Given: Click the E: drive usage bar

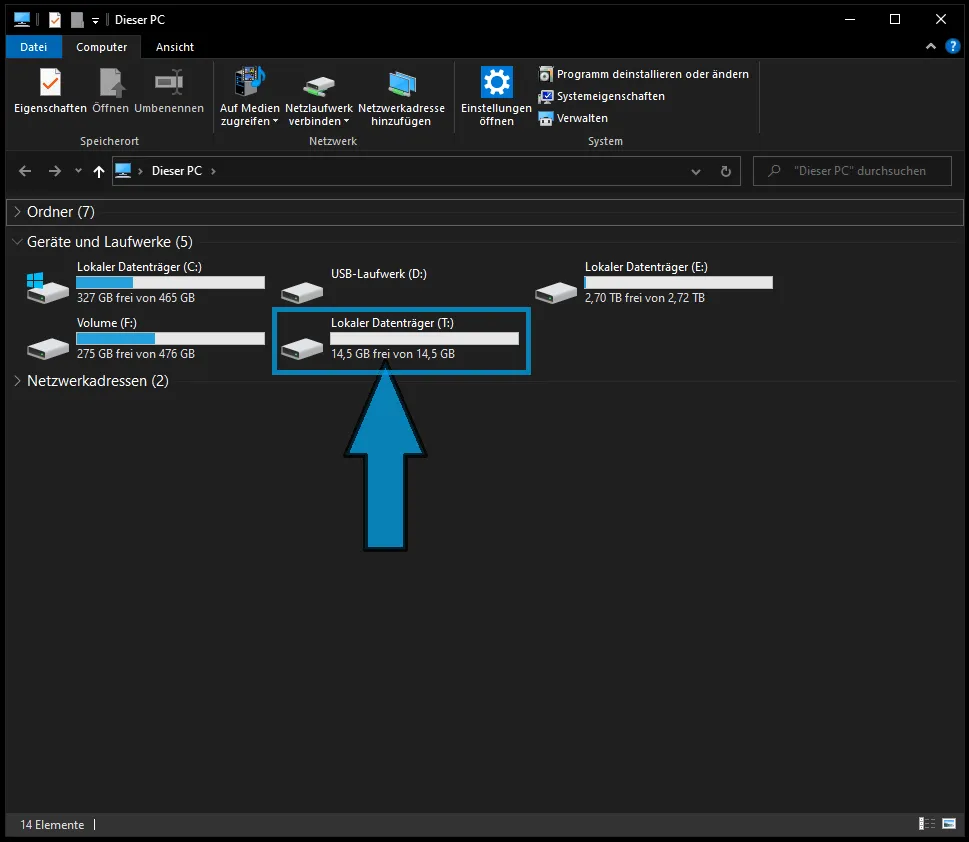Looking at the screenshot, I should [679, 283].
